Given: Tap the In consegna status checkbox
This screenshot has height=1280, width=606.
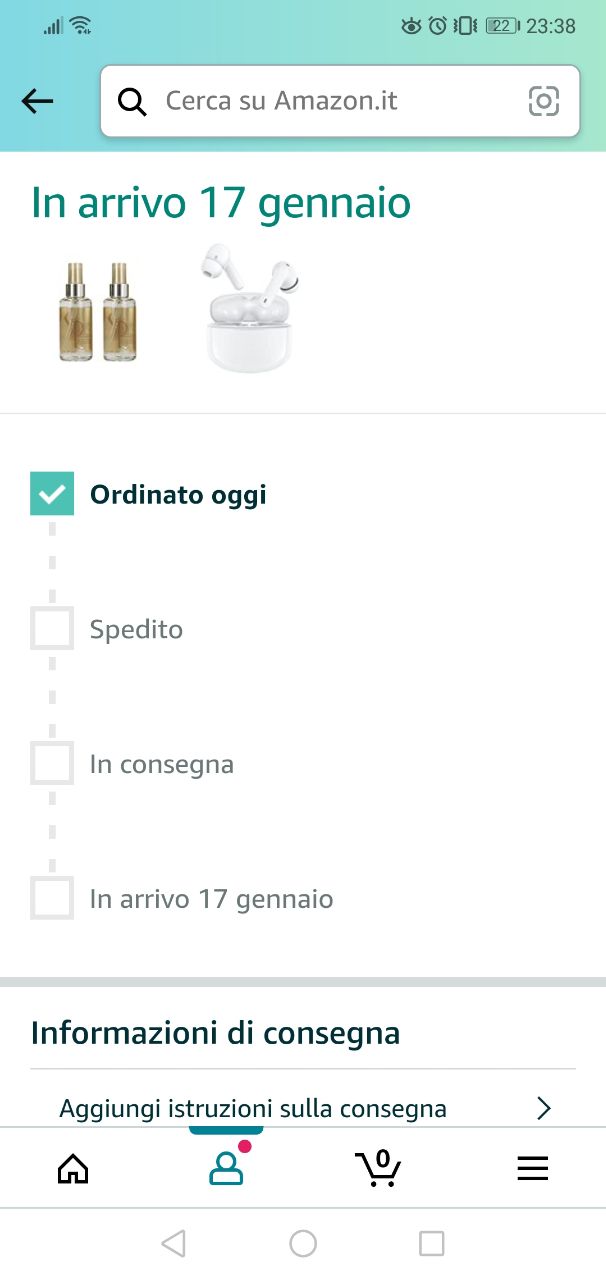Looking at the screenshot, I should pyautogui.click(x=52, y=763).
